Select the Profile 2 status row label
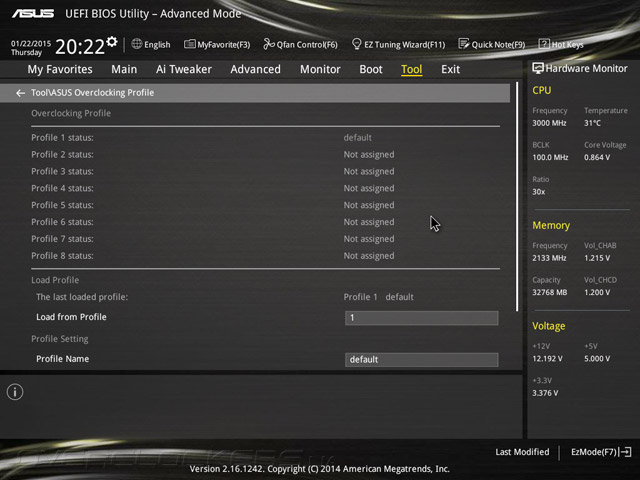 click(62, 155)
